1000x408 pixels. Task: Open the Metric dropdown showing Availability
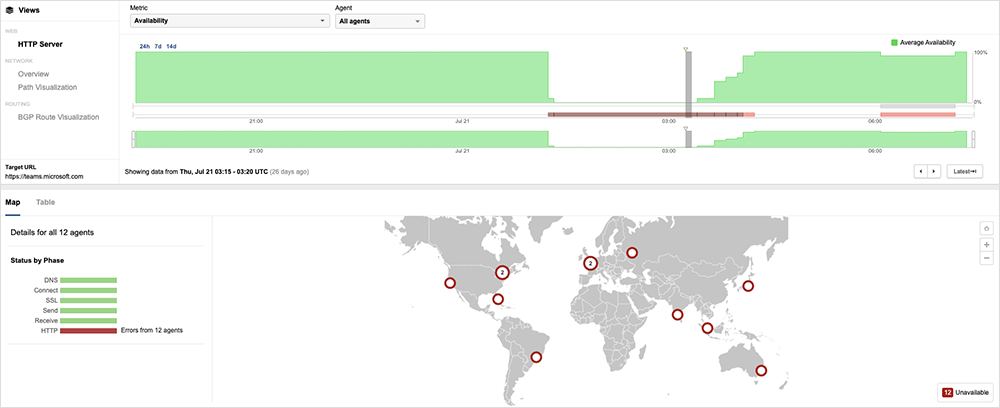229,21
